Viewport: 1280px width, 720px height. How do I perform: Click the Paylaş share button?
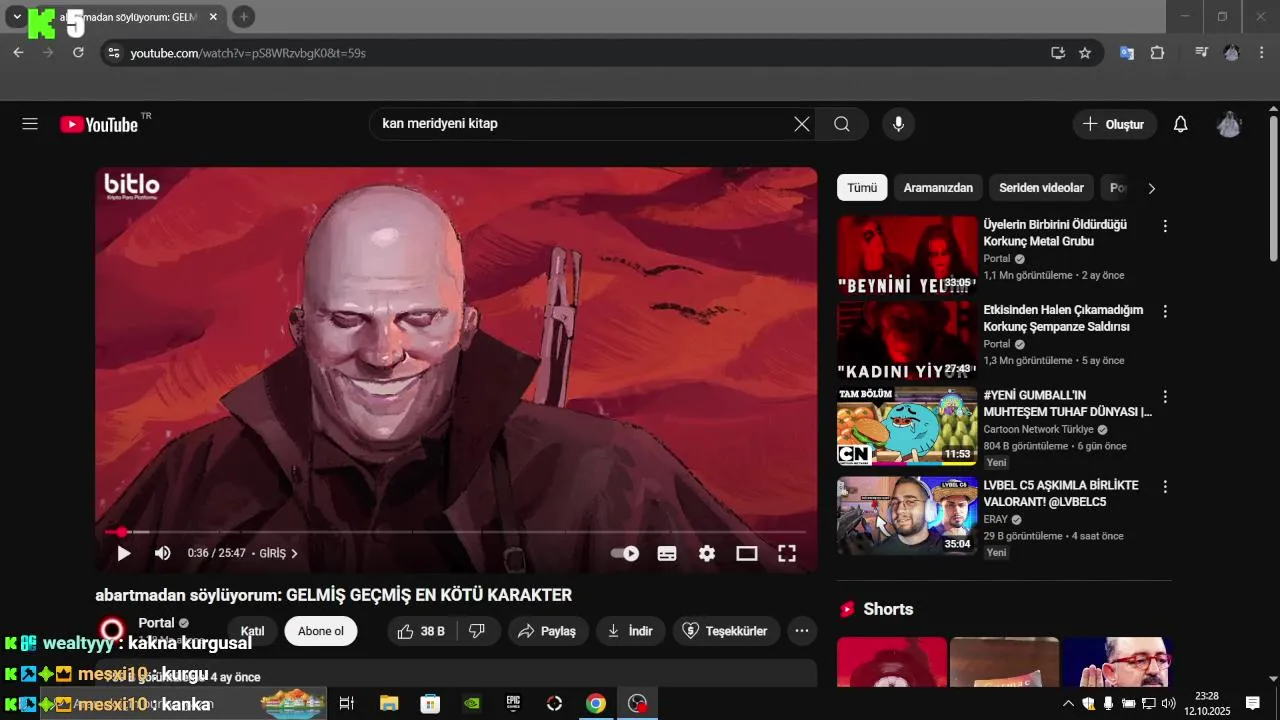coord(547,631)
